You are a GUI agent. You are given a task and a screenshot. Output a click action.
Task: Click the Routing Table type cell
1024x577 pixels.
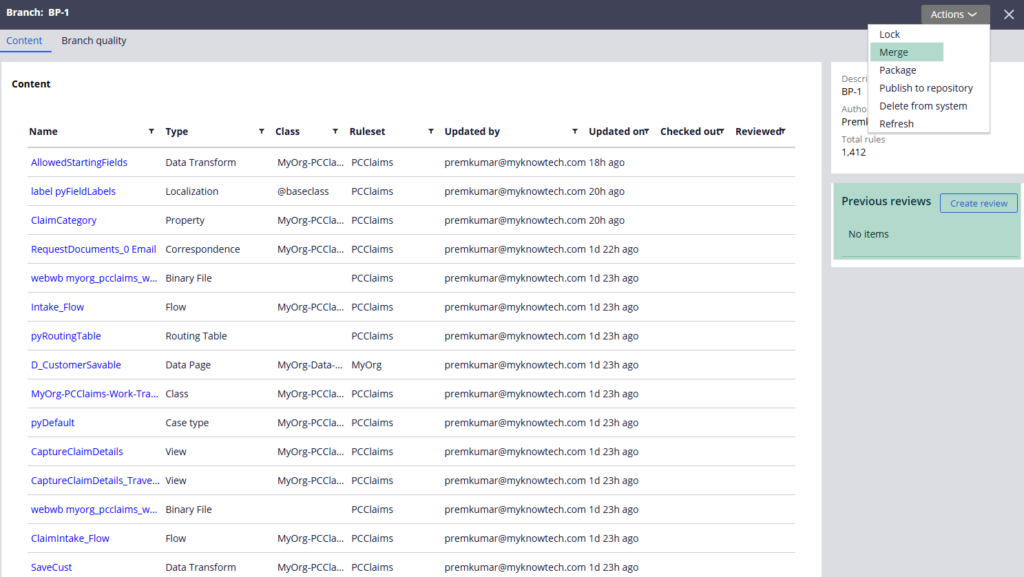tap(196, 336)
